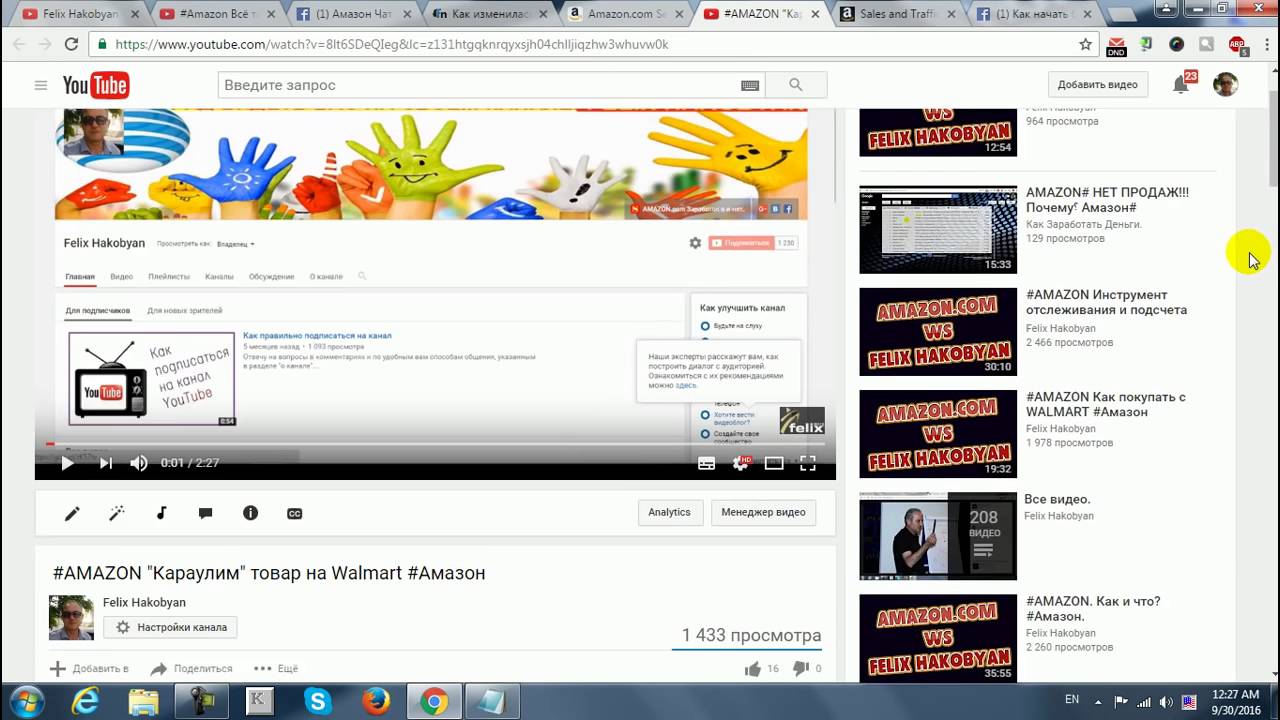Image resolution: width=1280 pixels, height=720 pixels.
Task: Switch to the Amazon.com tab
Action: pyautogui.click(x=625, y=14)
